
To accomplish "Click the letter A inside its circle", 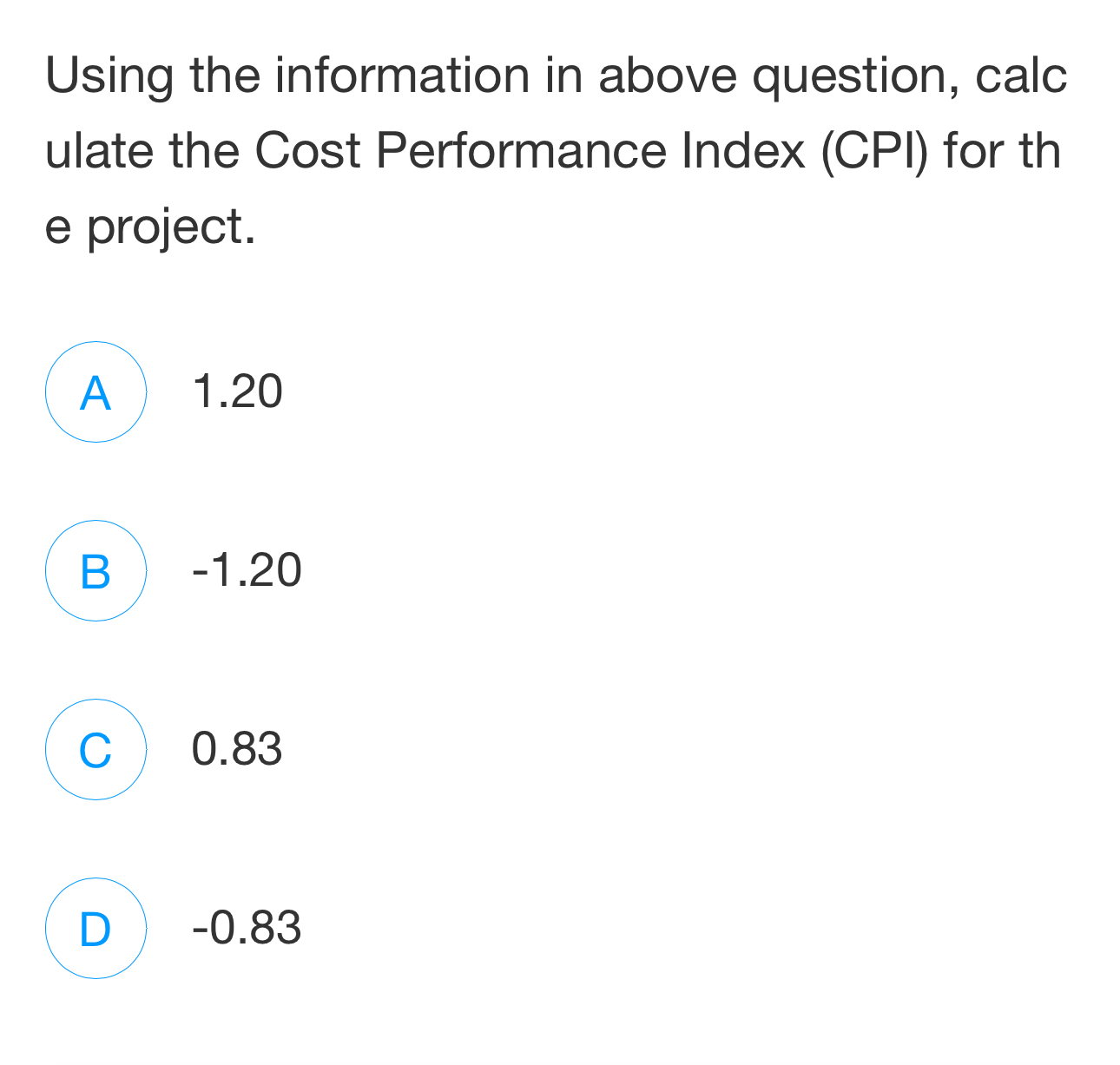I will pos(96,392).
